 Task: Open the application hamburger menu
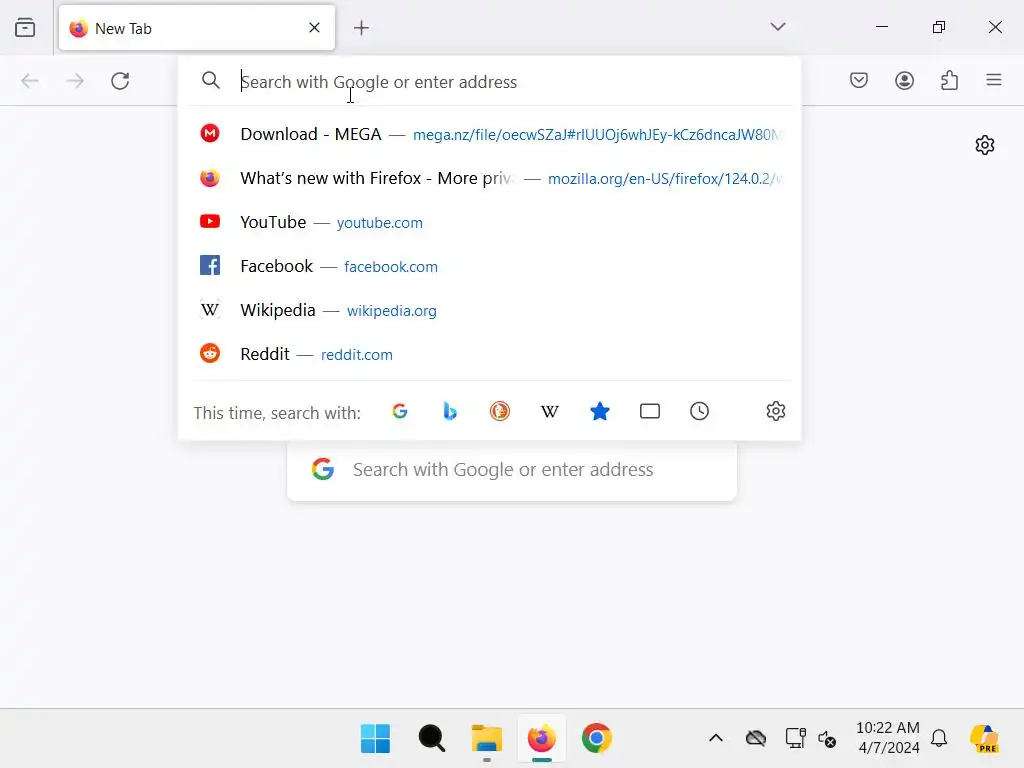tap(994, 80)
